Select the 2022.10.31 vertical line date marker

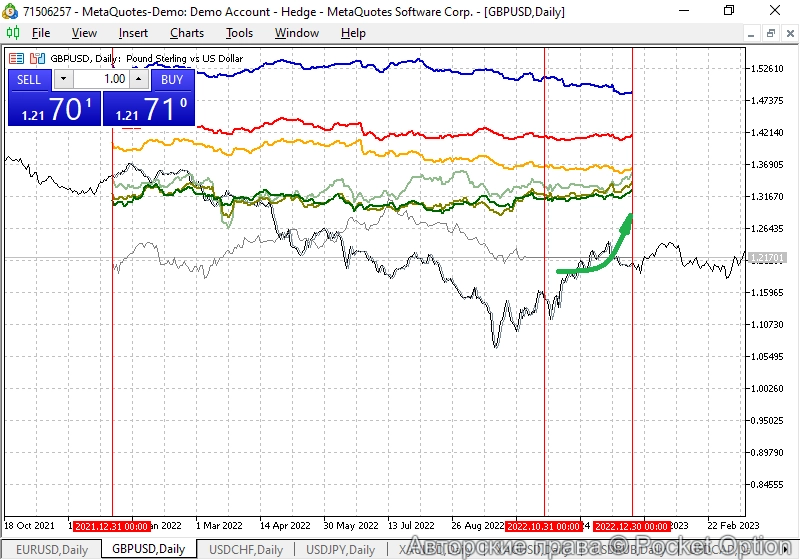pos(543,525)
